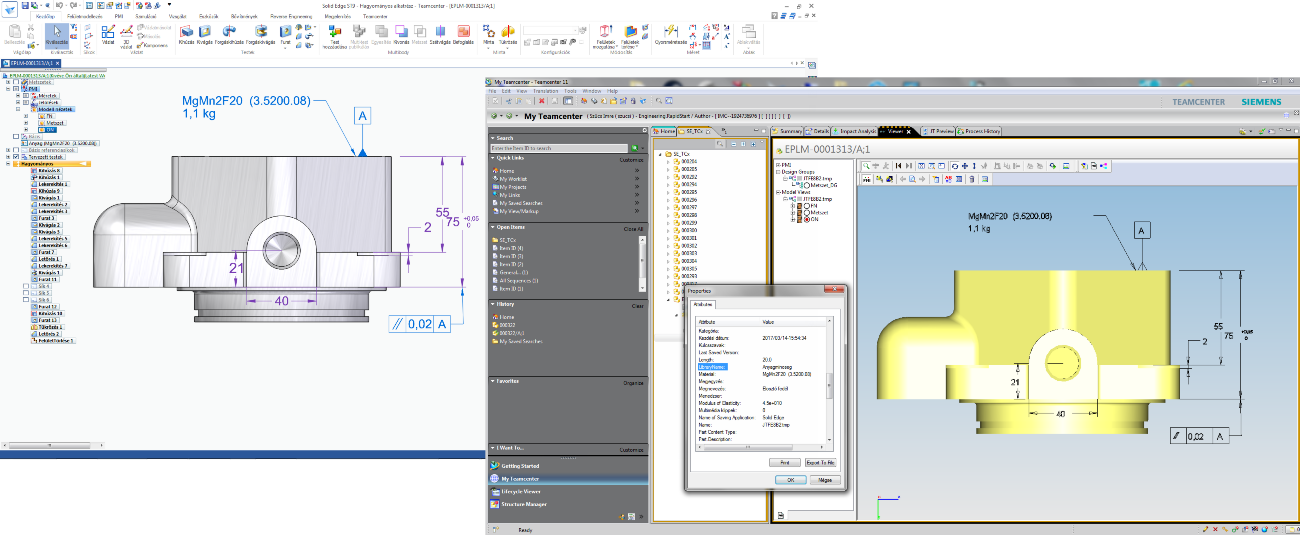Click the Gyorsméretezés smart dimension tool
The height and width of the screenshot is (535, 1300).
click(x=671, y=35)
